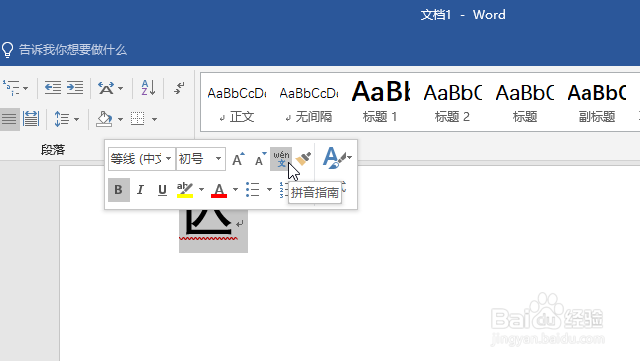The width and height of the screenshot is (640, 361).
Task: Click the multilevel list icon
Action: pos(11,88)
